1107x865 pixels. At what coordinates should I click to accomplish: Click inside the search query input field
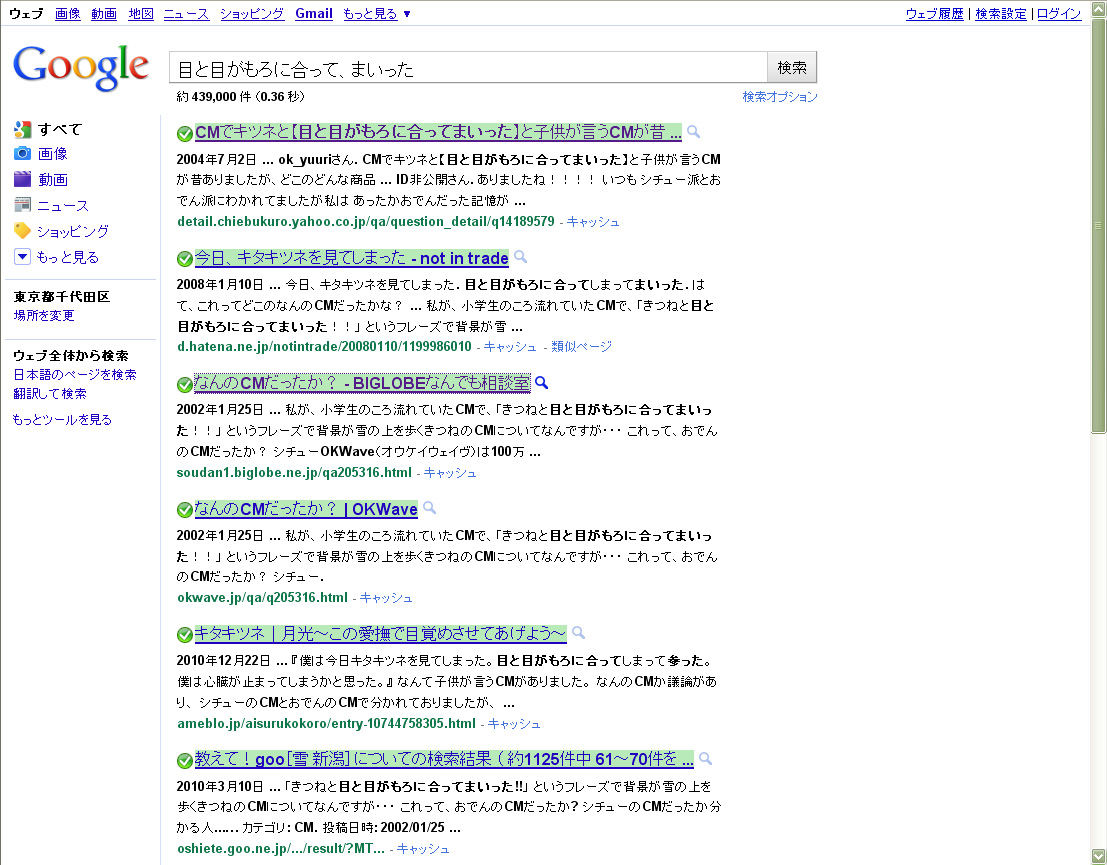pyautogui.click(x=468, y=68)
